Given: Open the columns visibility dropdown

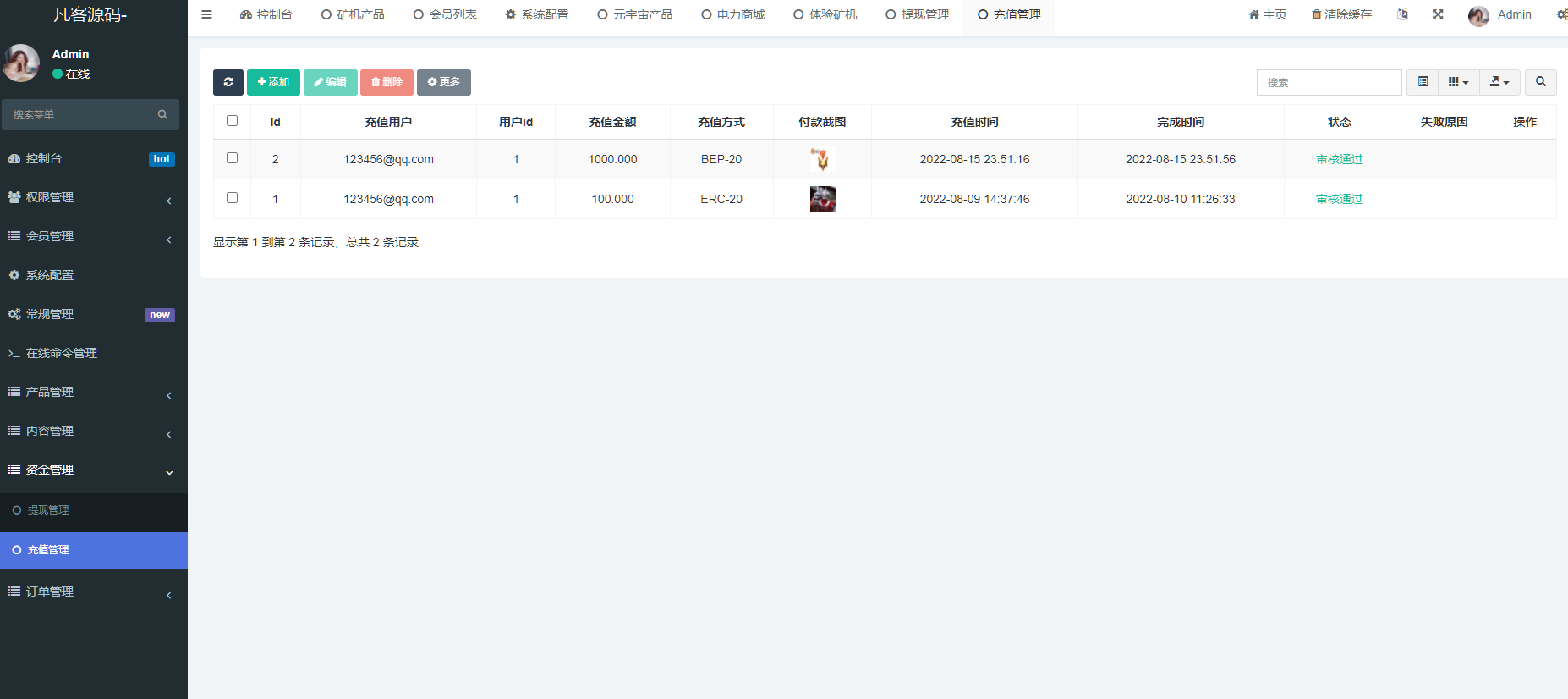Looking at the screenshot, I should [1458, 82].
